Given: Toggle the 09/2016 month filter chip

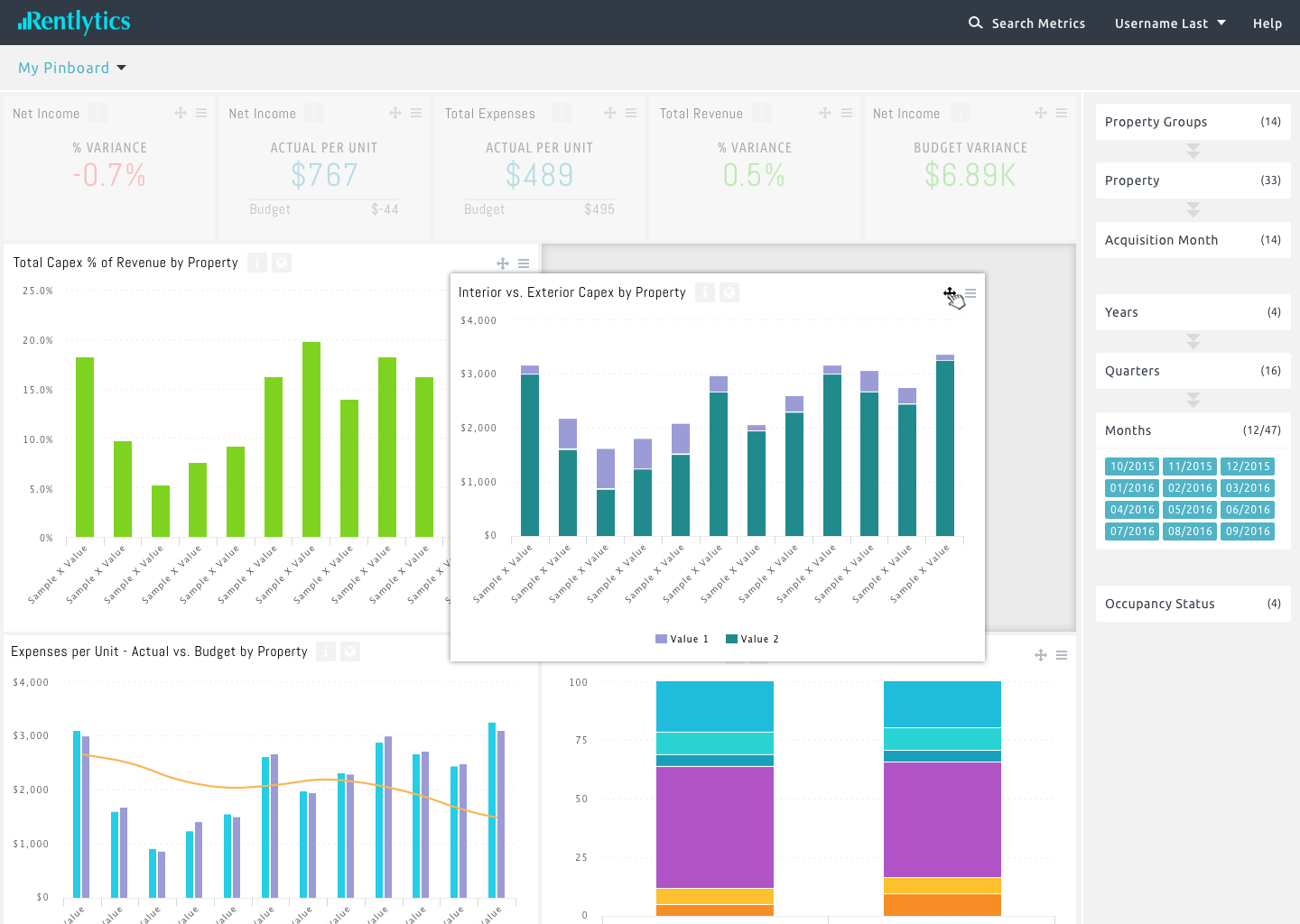Looking at the screenshot, I should pyautogui.click(x=1248, y=531).
